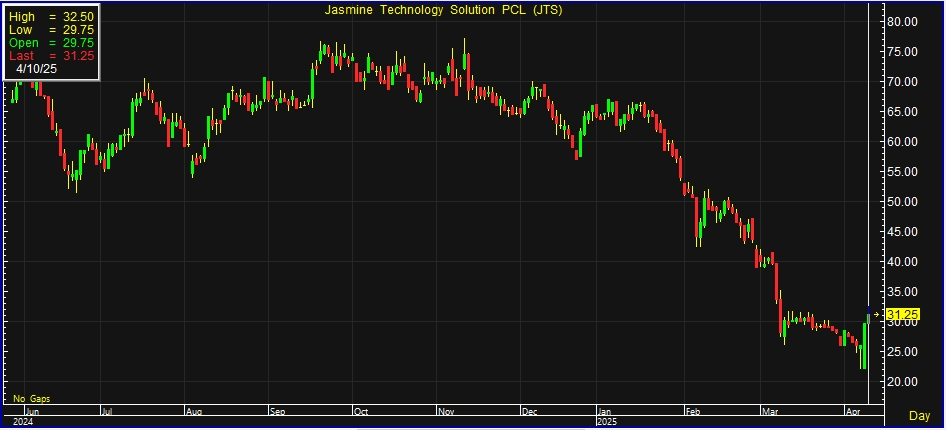Click the Dec label on the time axis

pyautogui.click(x=527, y=411)
